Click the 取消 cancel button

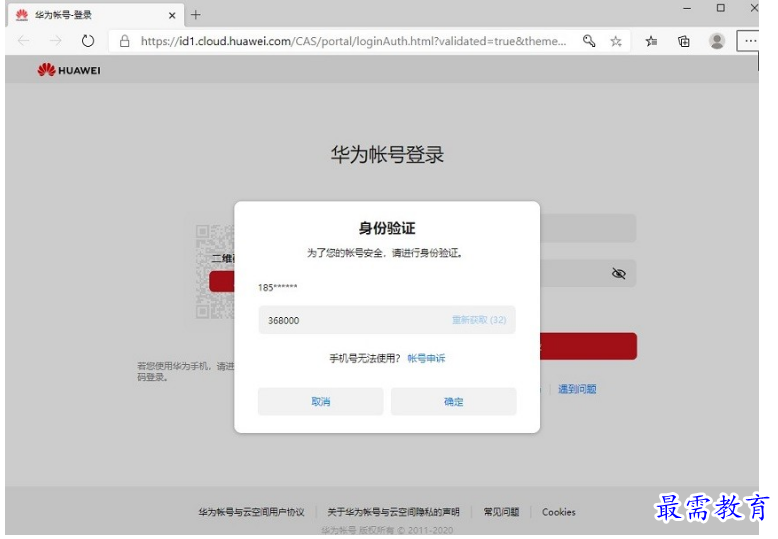point(321,401)
